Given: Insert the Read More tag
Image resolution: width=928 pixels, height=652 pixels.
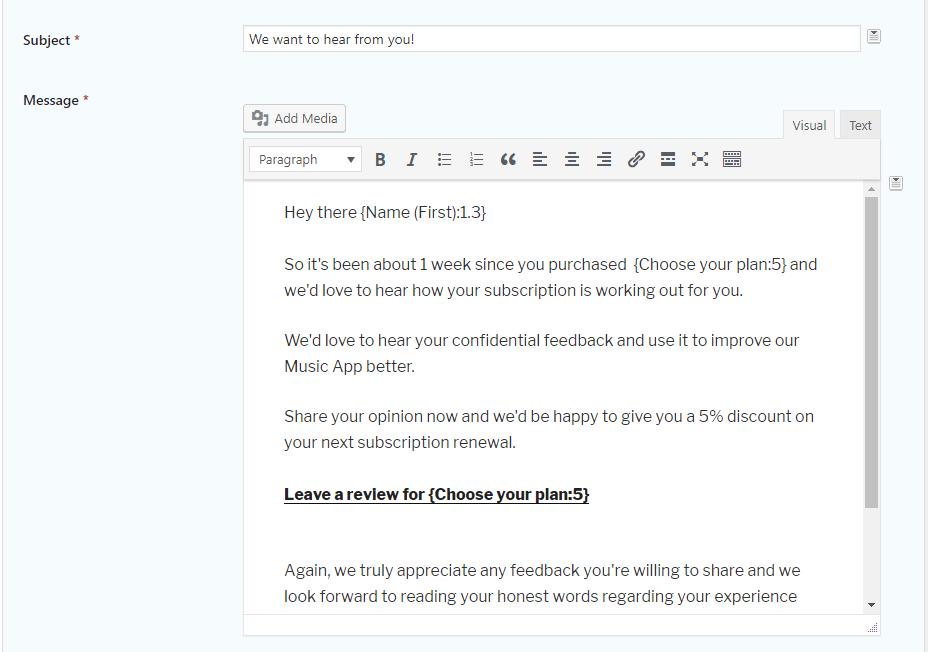Looking at the screenshot, I should (x=668, y=159).
